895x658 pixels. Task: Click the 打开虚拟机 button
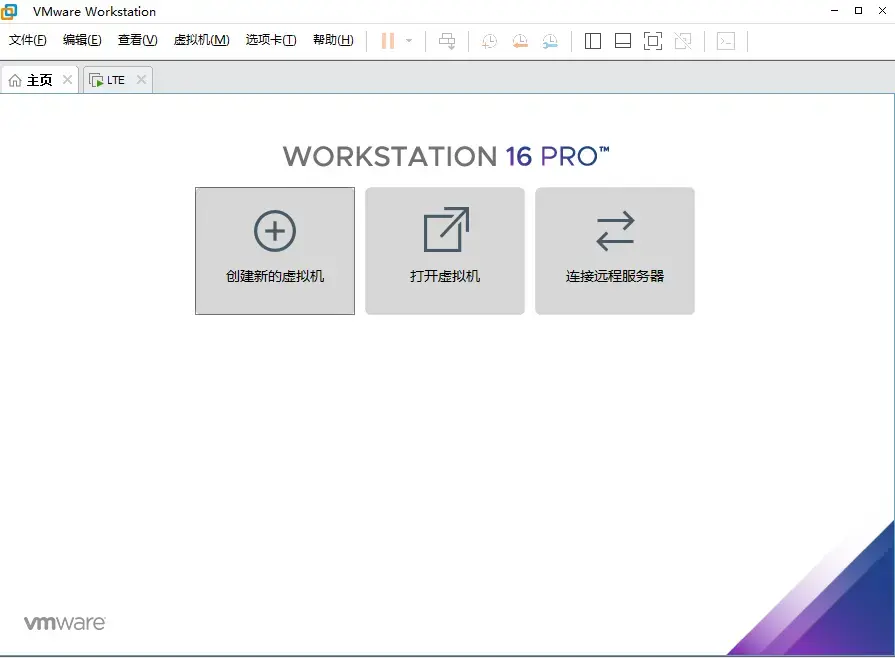tap(445, 251)
